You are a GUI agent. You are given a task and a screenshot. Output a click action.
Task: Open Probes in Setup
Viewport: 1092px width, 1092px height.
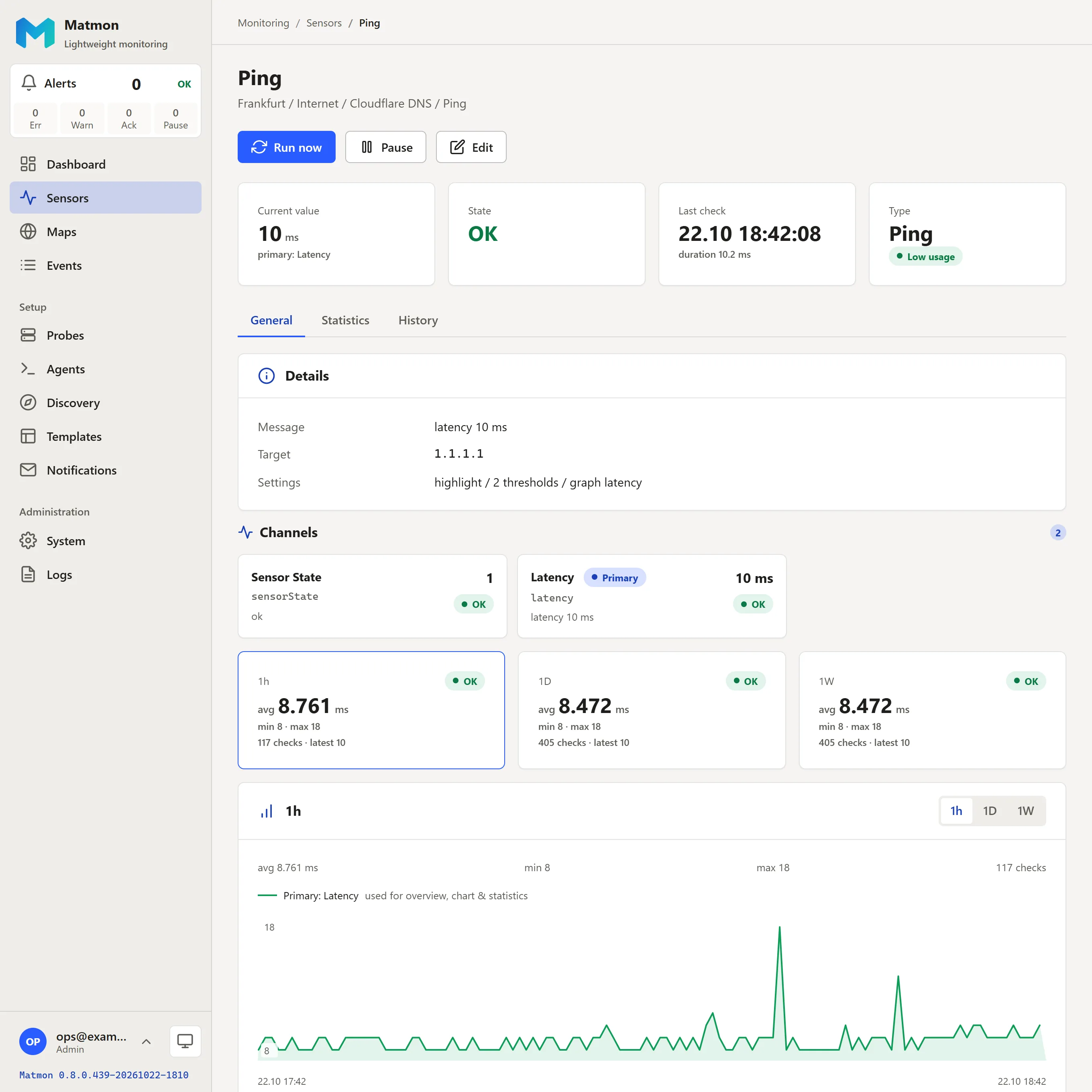tap(105, 335)
